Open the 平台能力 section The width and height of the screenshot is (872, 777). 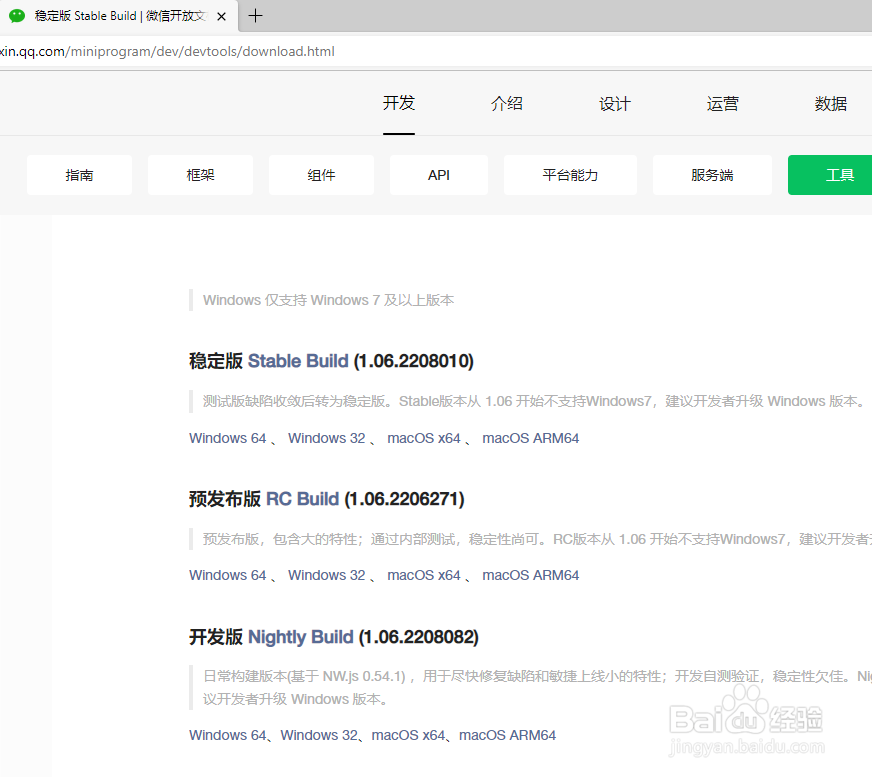(571, 175)
